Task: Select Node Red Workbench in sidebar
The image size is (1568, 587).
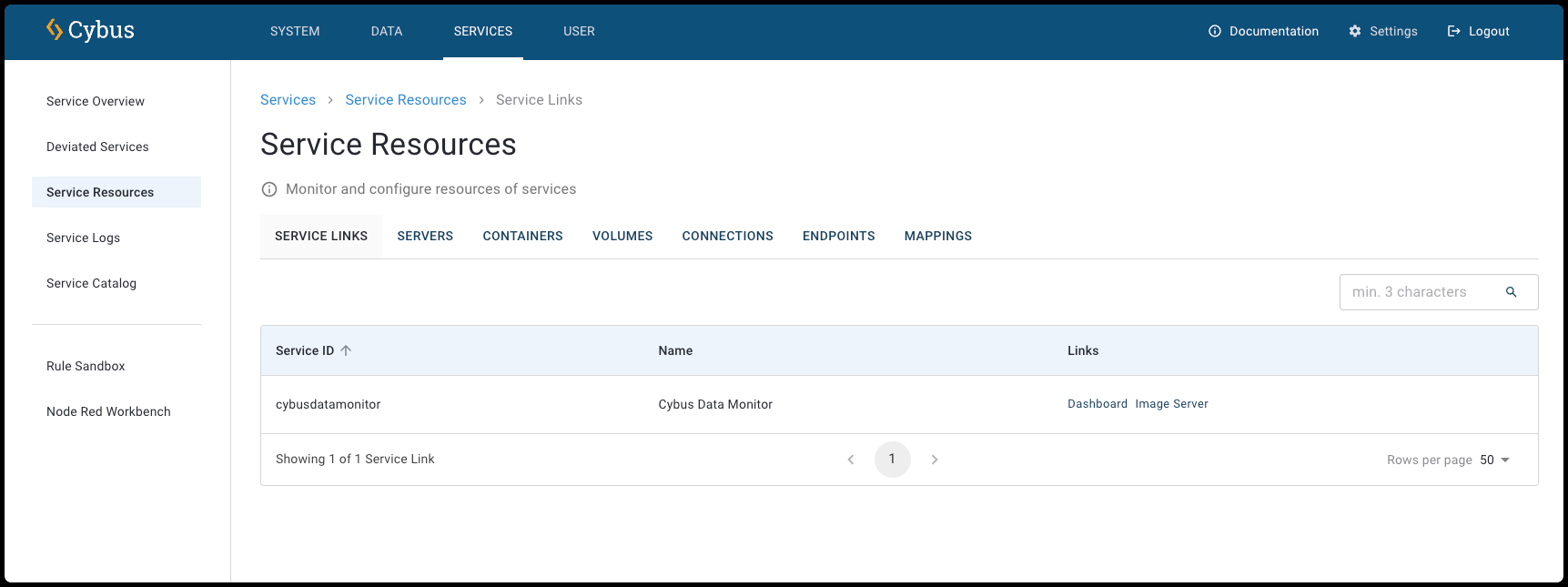Action: click(x=108, y=411)
